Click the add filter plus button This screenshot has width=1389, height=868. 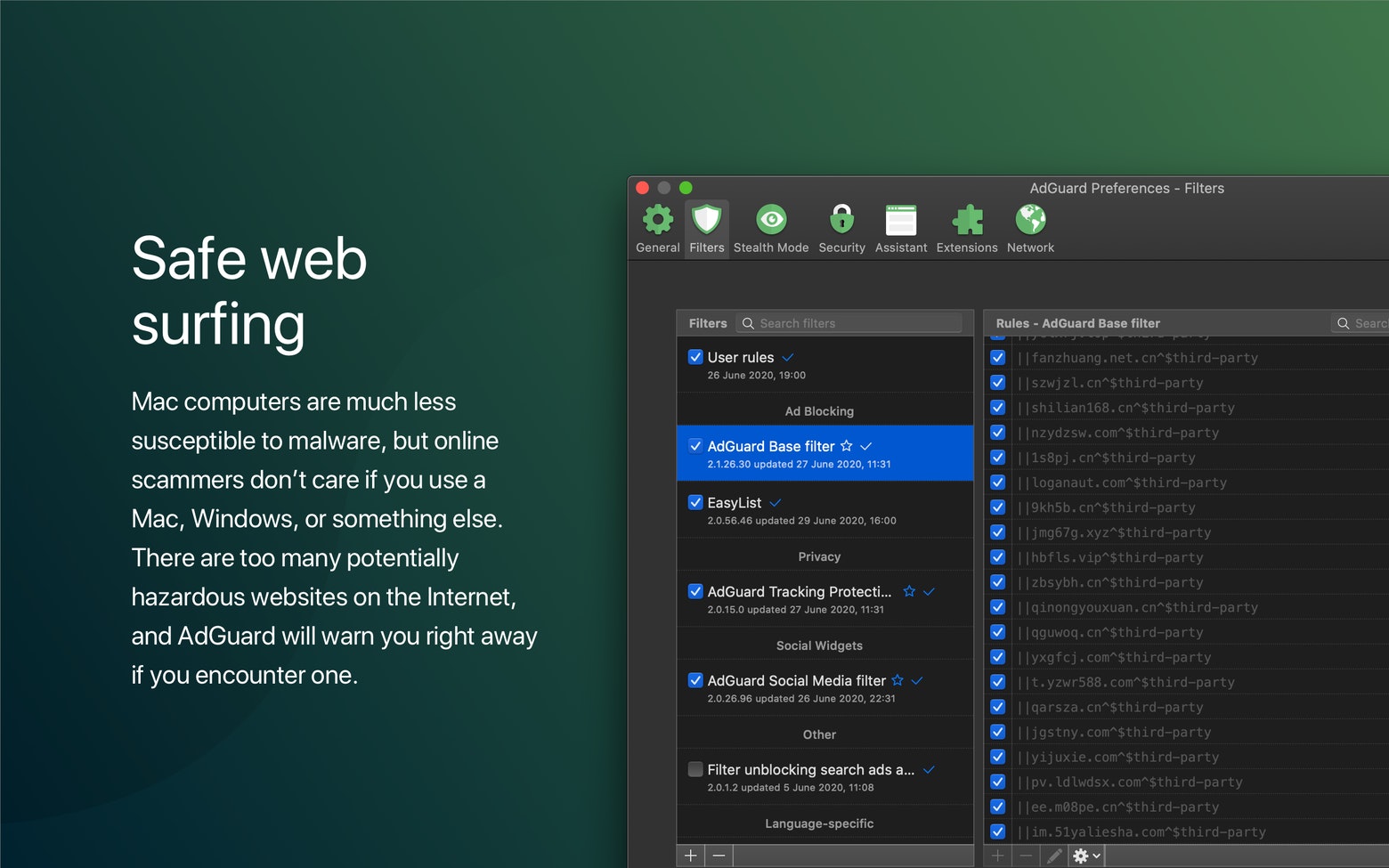coord(690,856)
